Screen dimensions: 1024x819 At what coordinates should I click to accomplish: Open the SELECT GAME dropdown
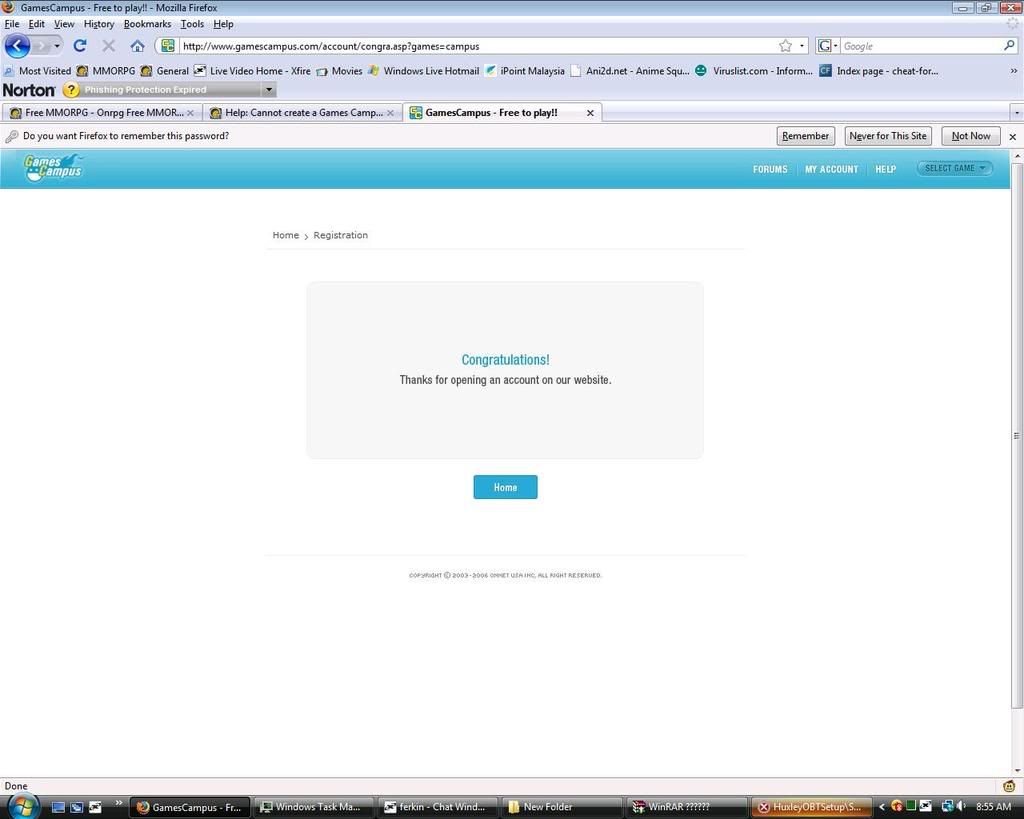(x=955, y=168)
